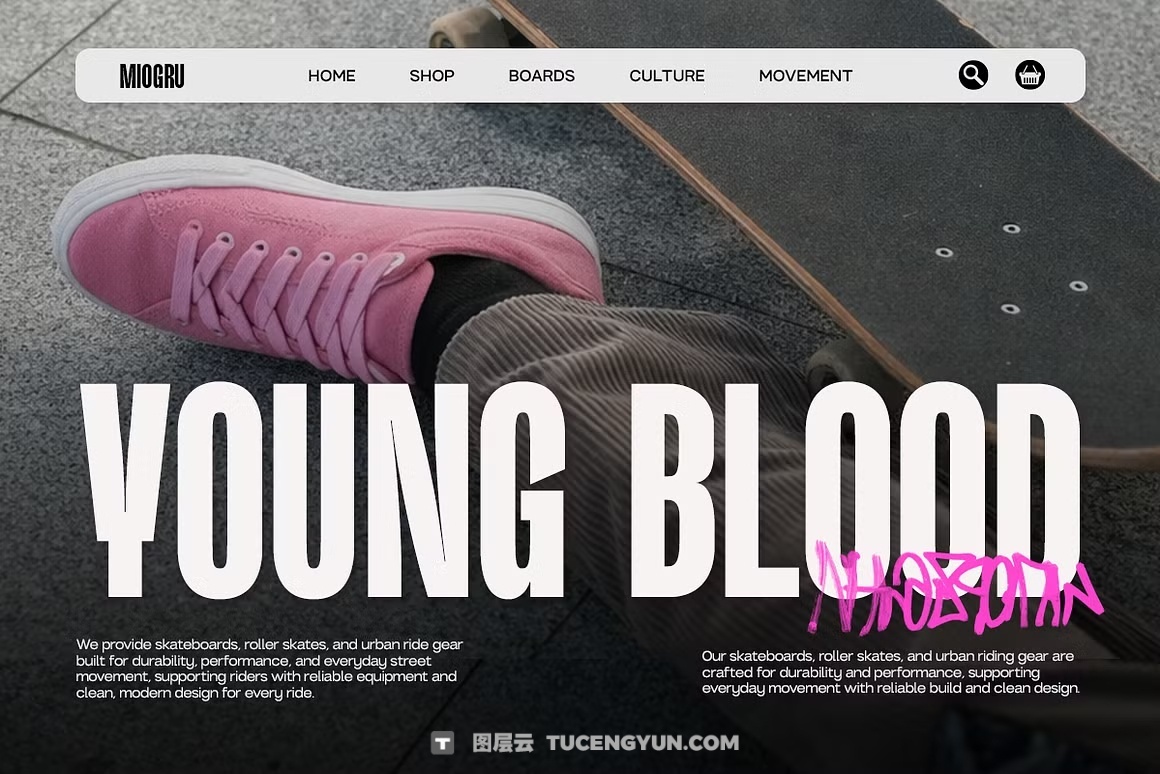Select the right paragraph starting 'Our skateboards'

(891, 672)
